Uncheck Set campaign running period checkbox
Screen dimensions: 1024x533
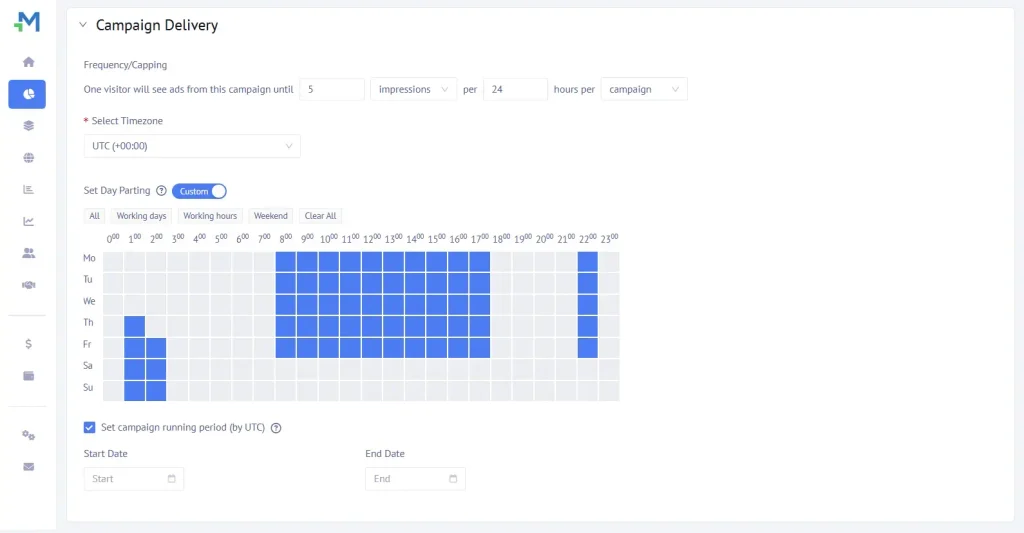[x=89, y=427]
